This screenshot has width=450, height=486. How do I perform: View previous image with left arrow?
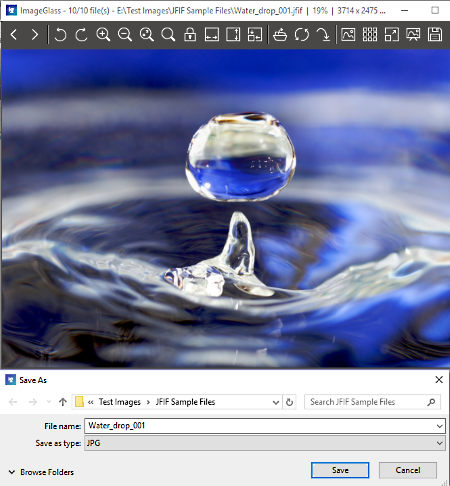pos(14,34)
